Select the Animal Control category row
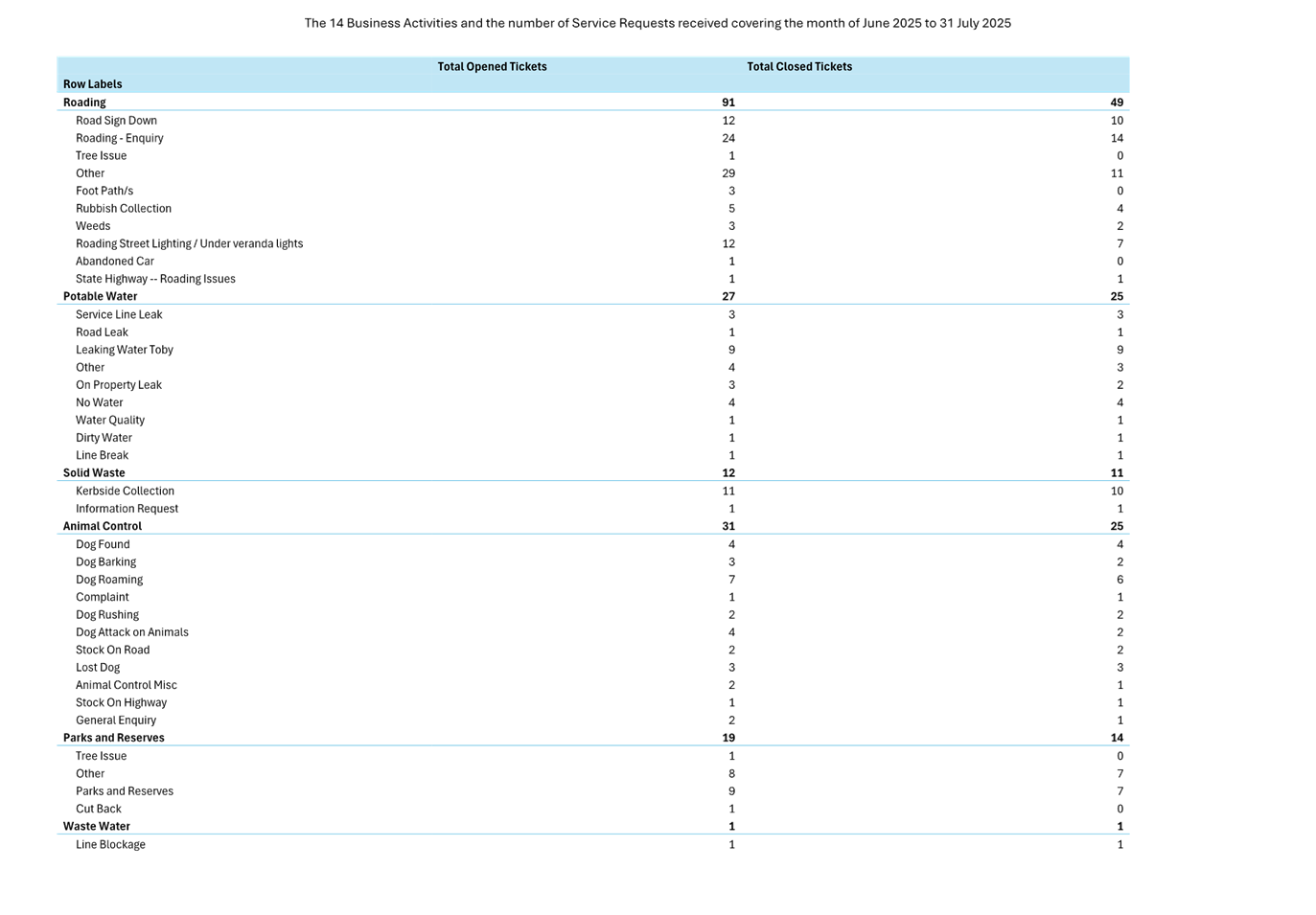The height and width of the screenshot is (915, 1316). tap(103, 527)
